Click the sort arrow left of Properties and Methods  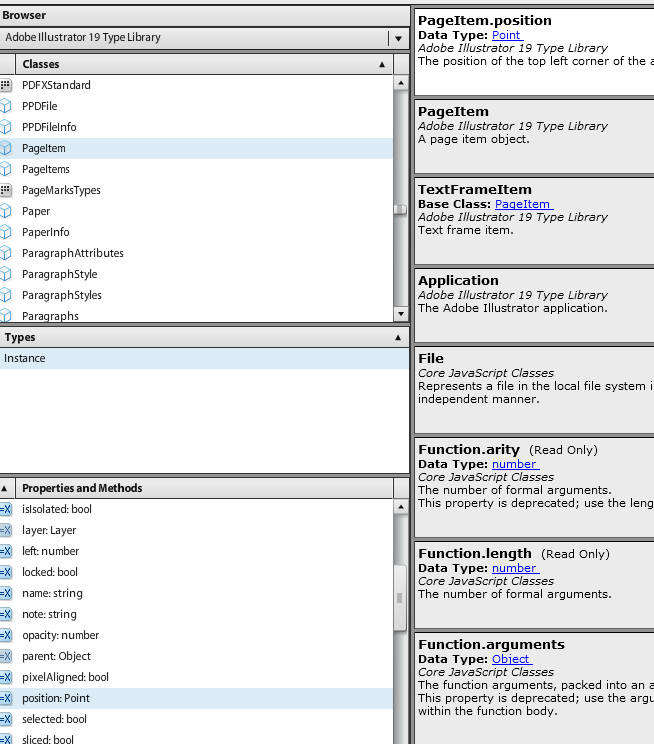tap(5, 488)
